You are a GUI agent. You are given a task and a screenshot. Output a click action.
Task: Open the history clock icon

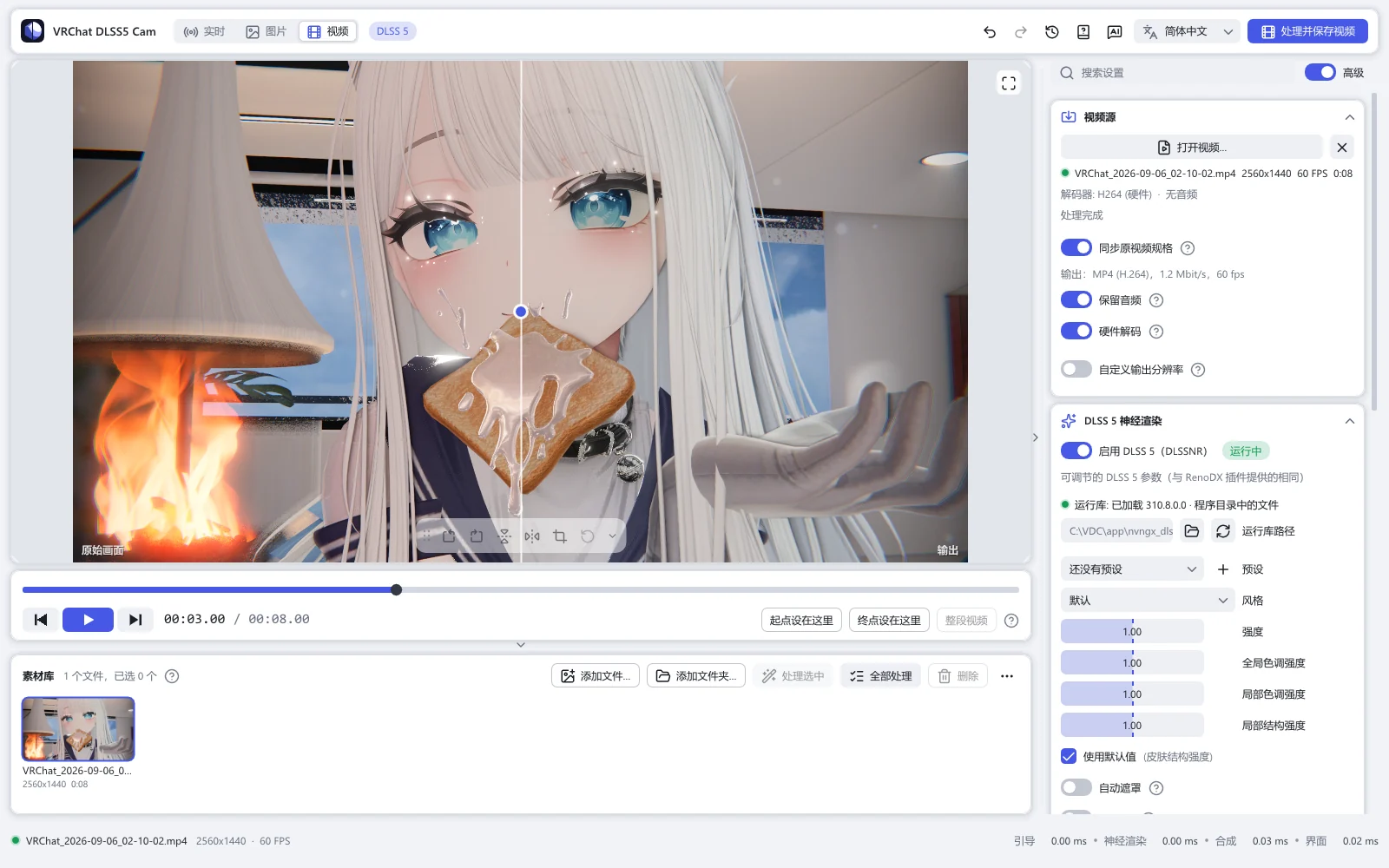point(1052,31)
